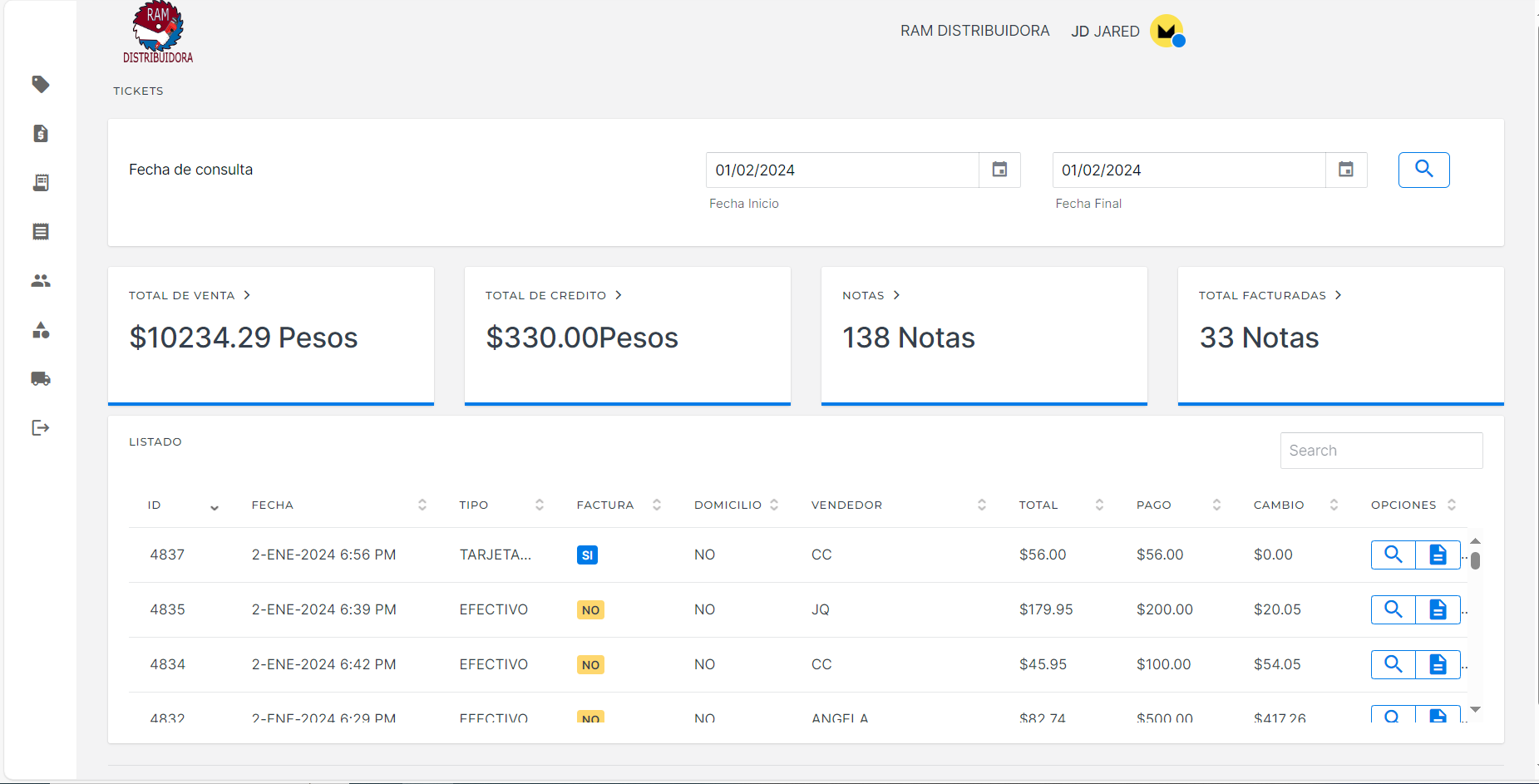The image size is (1539, 784).
Task: Click the table scrollbar thumb
Action: click(x=1475, y=561)
